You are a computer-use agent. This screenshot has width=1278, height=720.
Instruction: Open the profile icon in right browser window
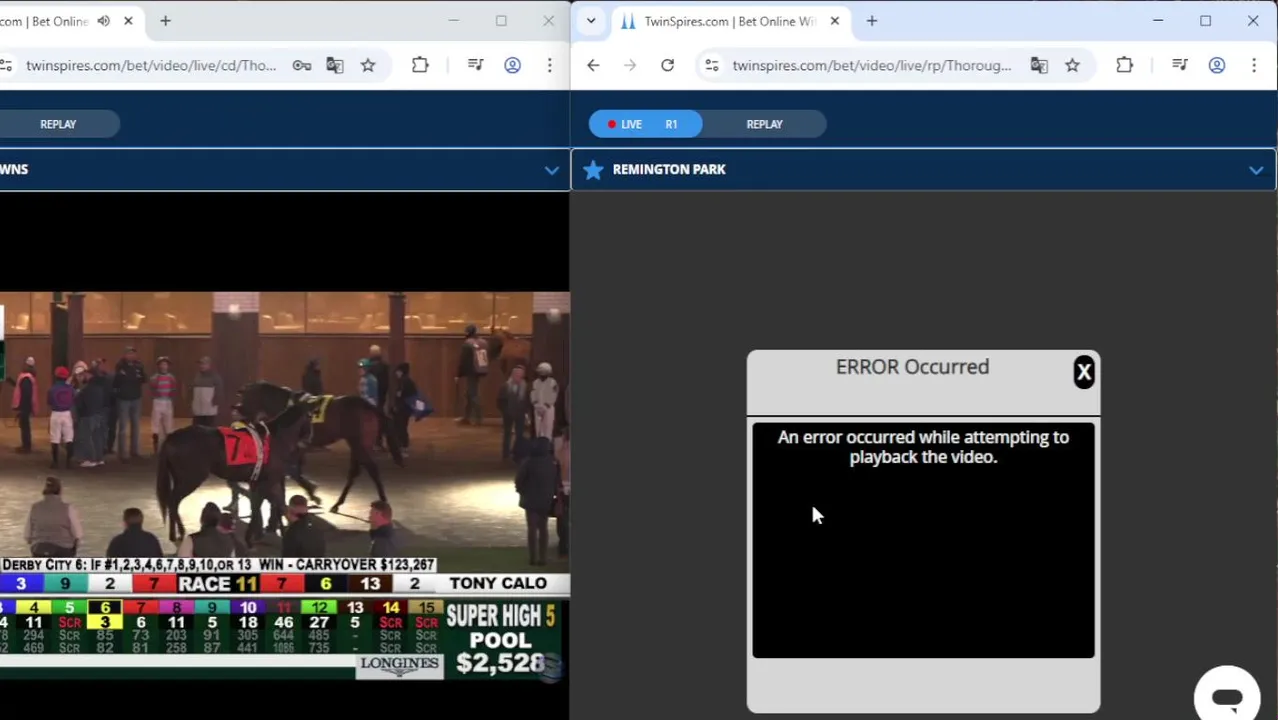1217,65
